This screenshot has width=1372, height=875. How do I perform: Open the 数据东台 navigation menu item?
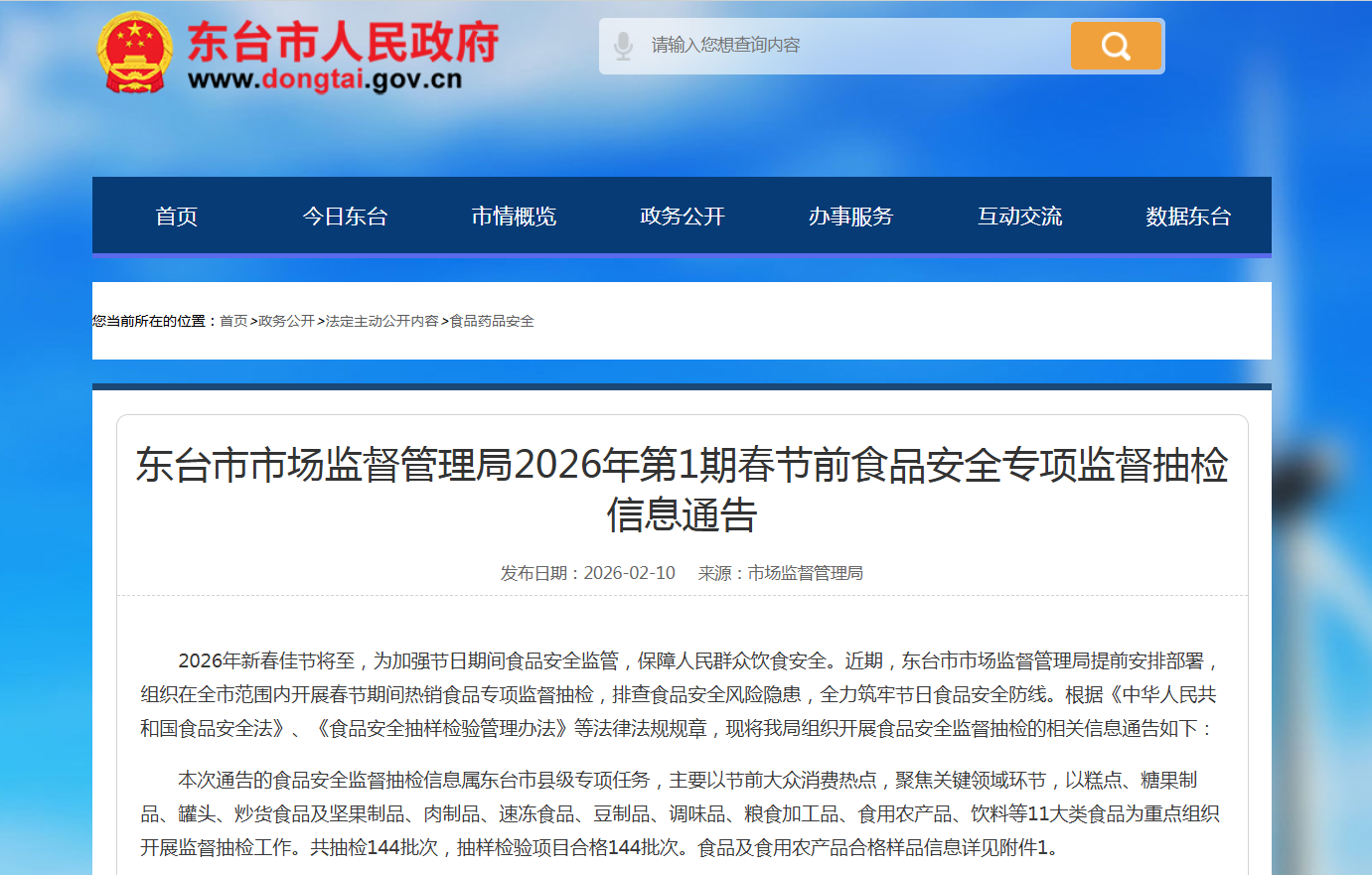click(1188, 217)
